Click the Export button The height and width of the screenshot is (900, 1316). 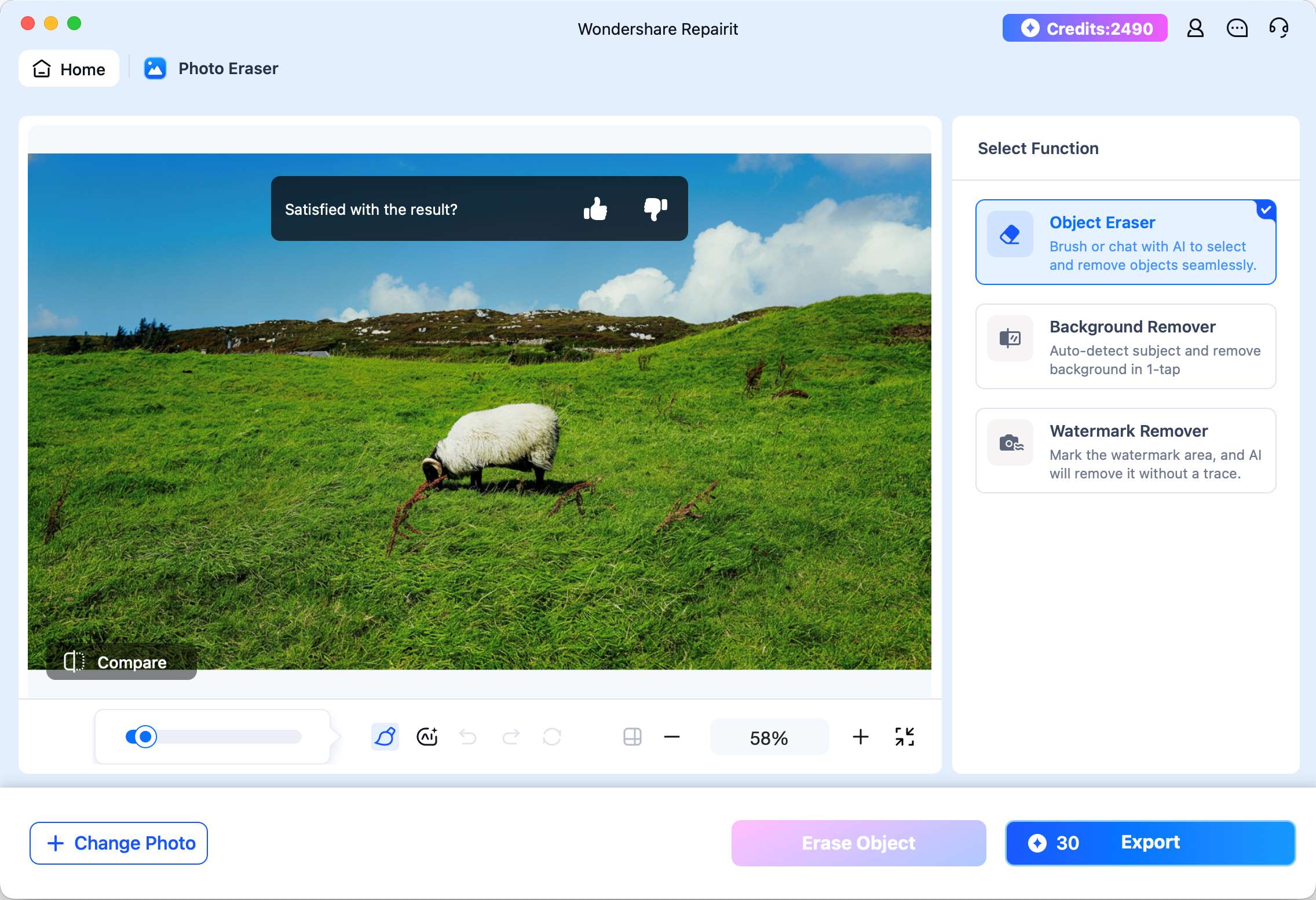tap(1150, 843)
